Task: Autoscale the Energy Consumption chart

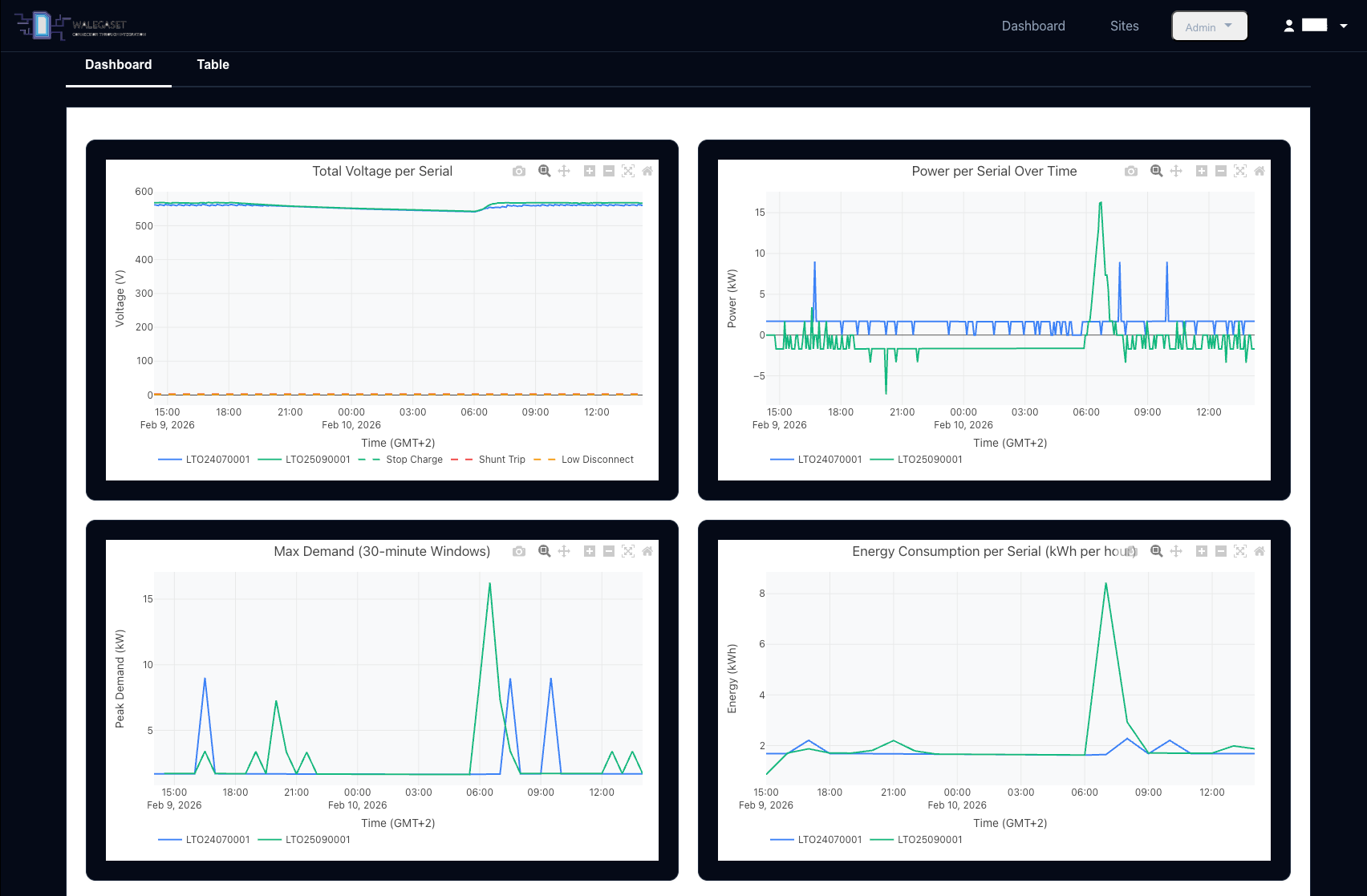Action: point(1240,551)
